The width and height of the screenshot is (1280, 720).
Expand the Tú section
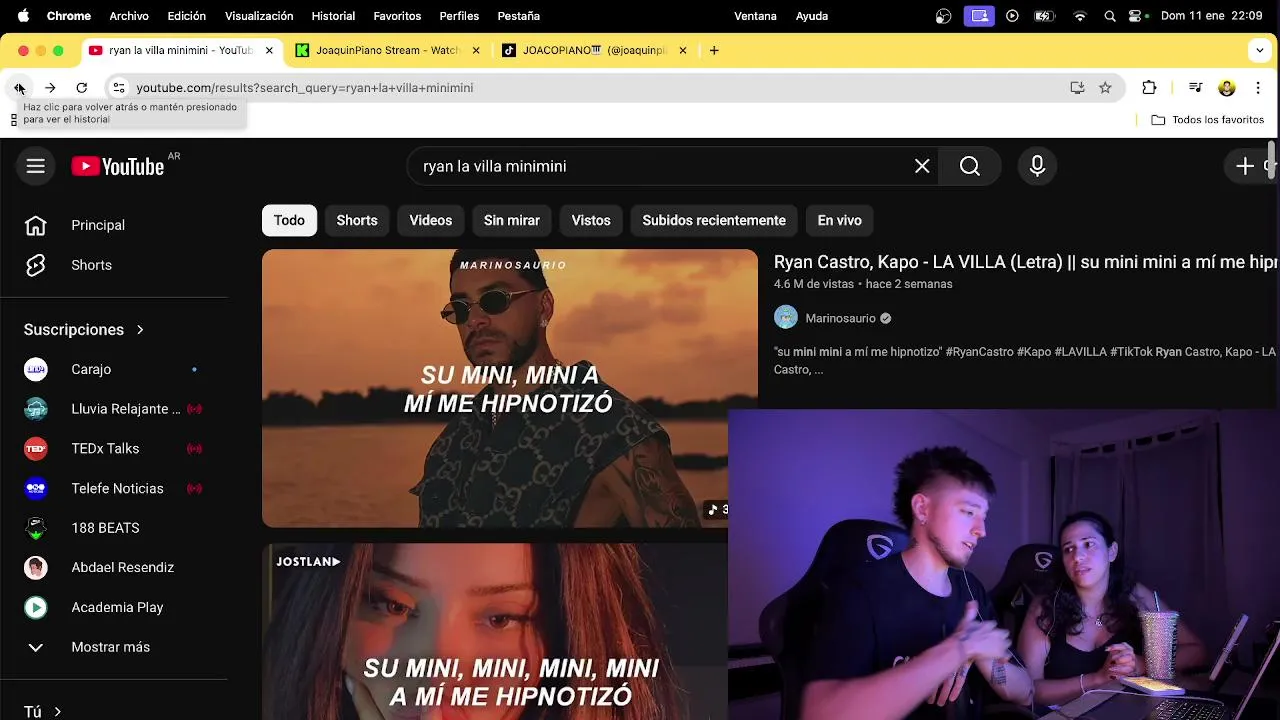tap(43, 712)
